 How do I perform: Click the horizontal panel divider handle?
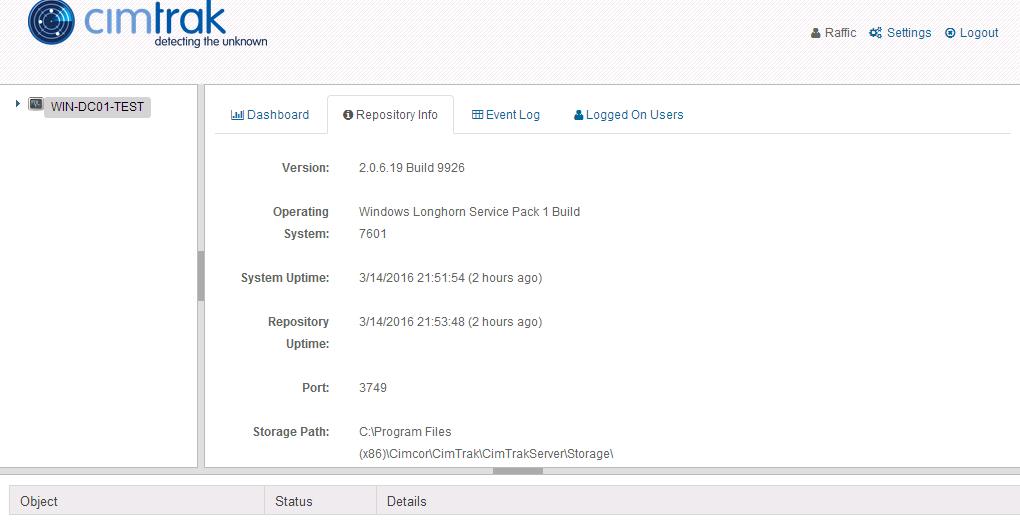(517, 471)
